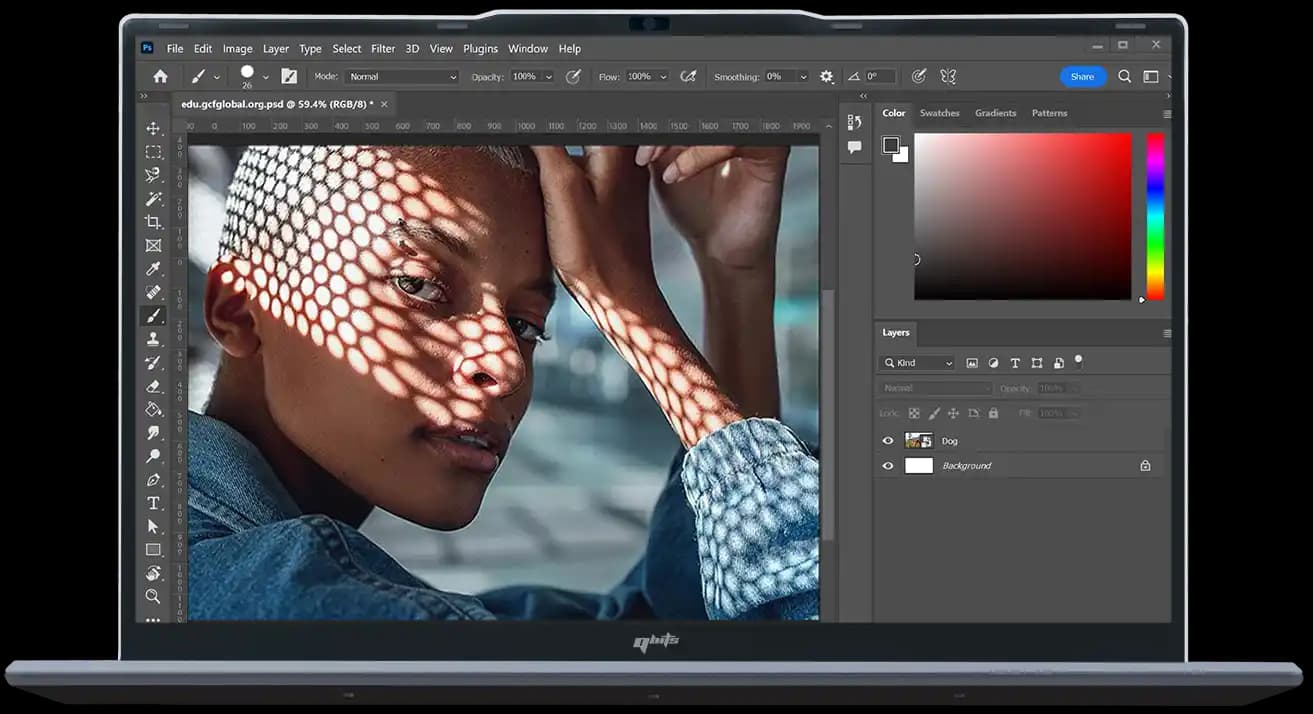
Task: Open the Filter menu
Action: [383, 48]
